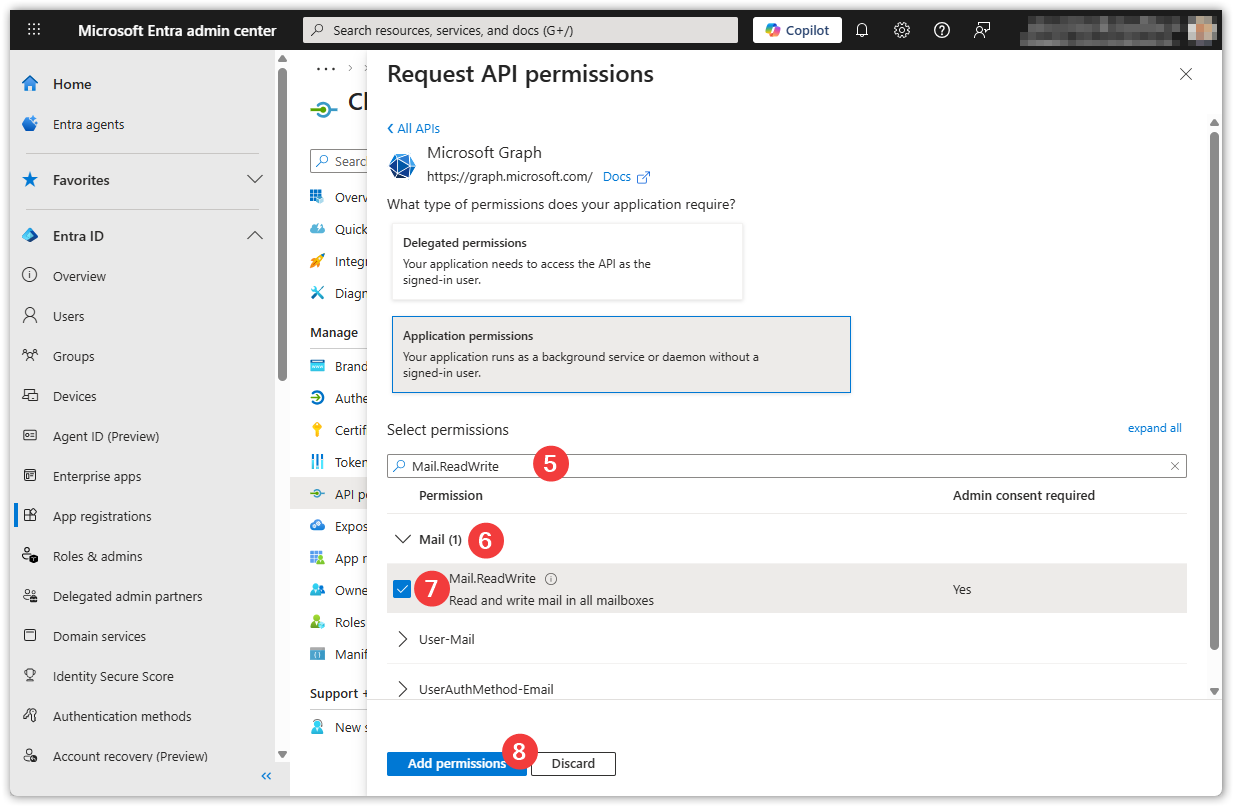
Task: Expand the UserAuthMethod-Email permission group
Action: point(403,689)
